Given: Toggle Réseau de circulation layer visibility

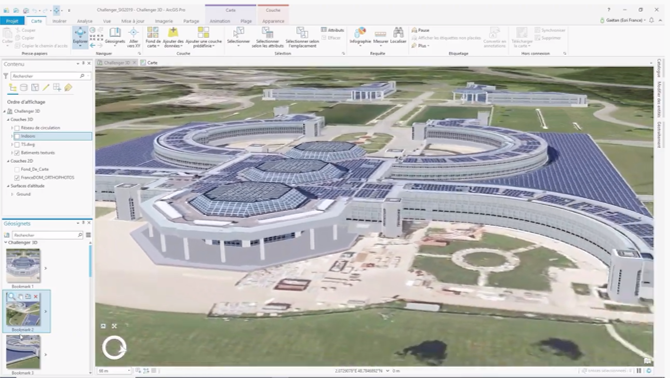Looking at the screenshot, I should pos(17,128).
